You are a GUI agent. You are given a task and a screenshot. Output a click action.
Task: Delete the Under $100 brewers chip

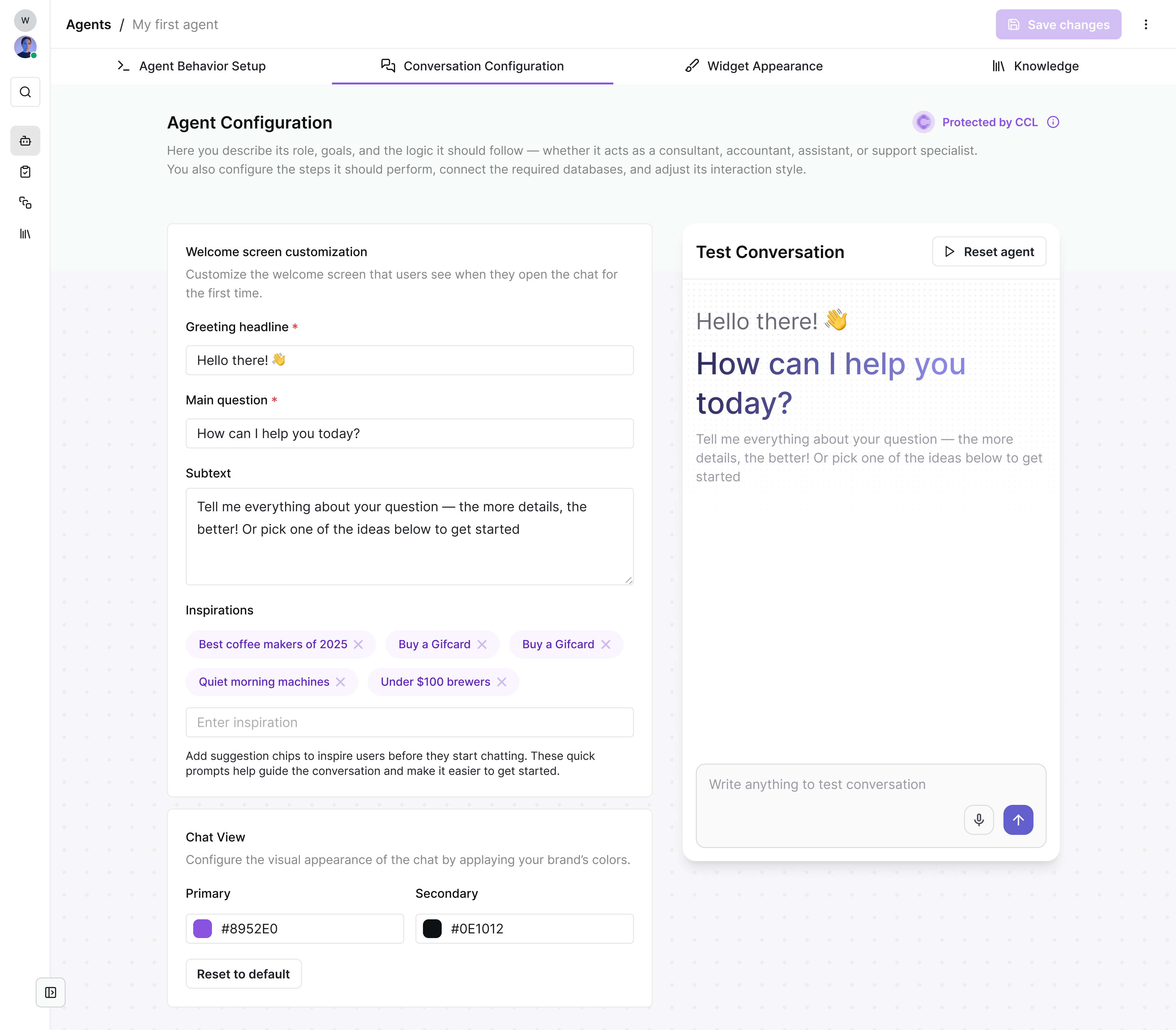click(501, 682)
